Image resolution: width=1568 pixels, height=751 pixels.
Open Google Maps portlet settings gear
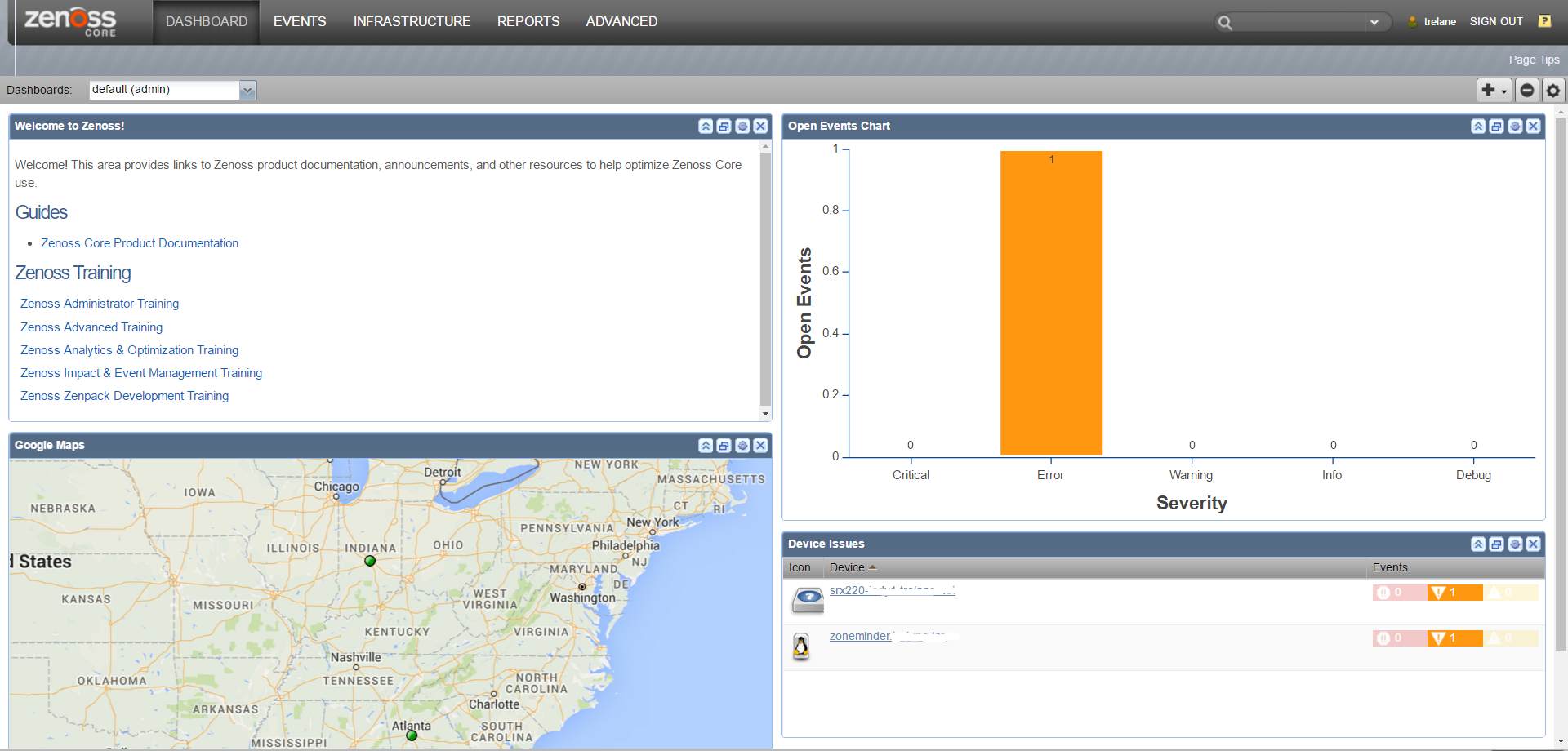coord(742,445)
